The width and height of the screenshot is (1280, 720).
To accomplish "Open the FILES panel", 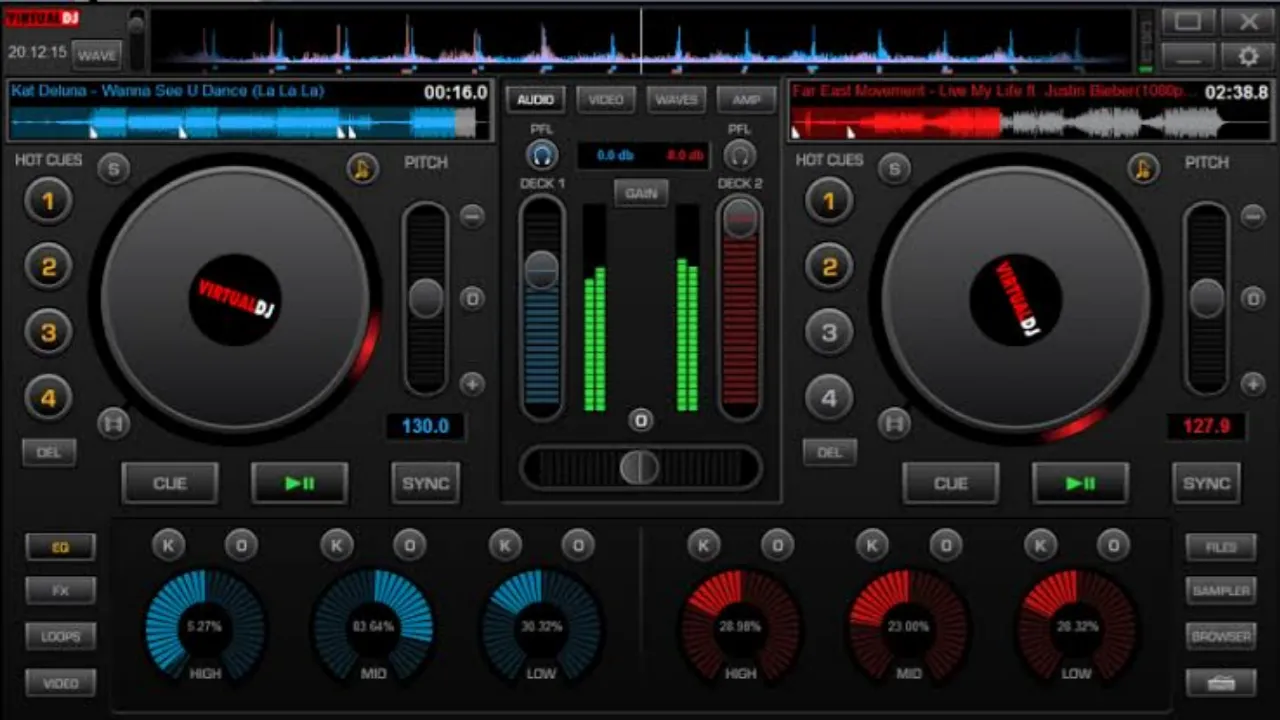I will pyautogui.click(x=1220, y=547).
